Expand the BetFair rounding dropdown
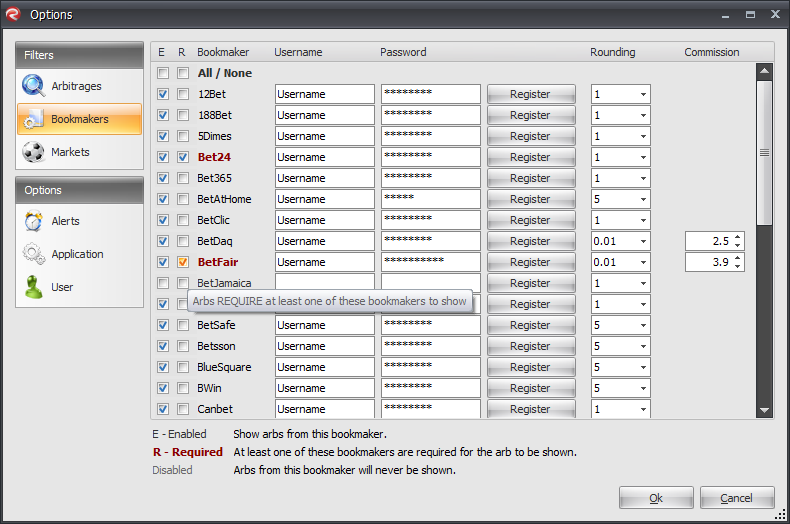 pos(643,262)
